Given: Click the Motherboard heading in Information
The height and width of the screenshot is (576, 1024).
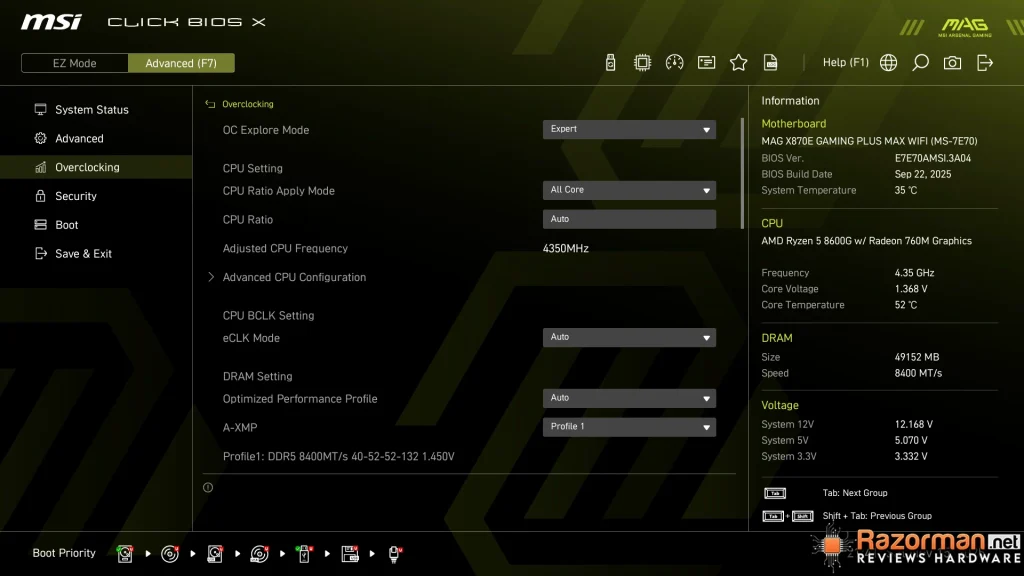Looking at the screenshot, I should [793, 123].
